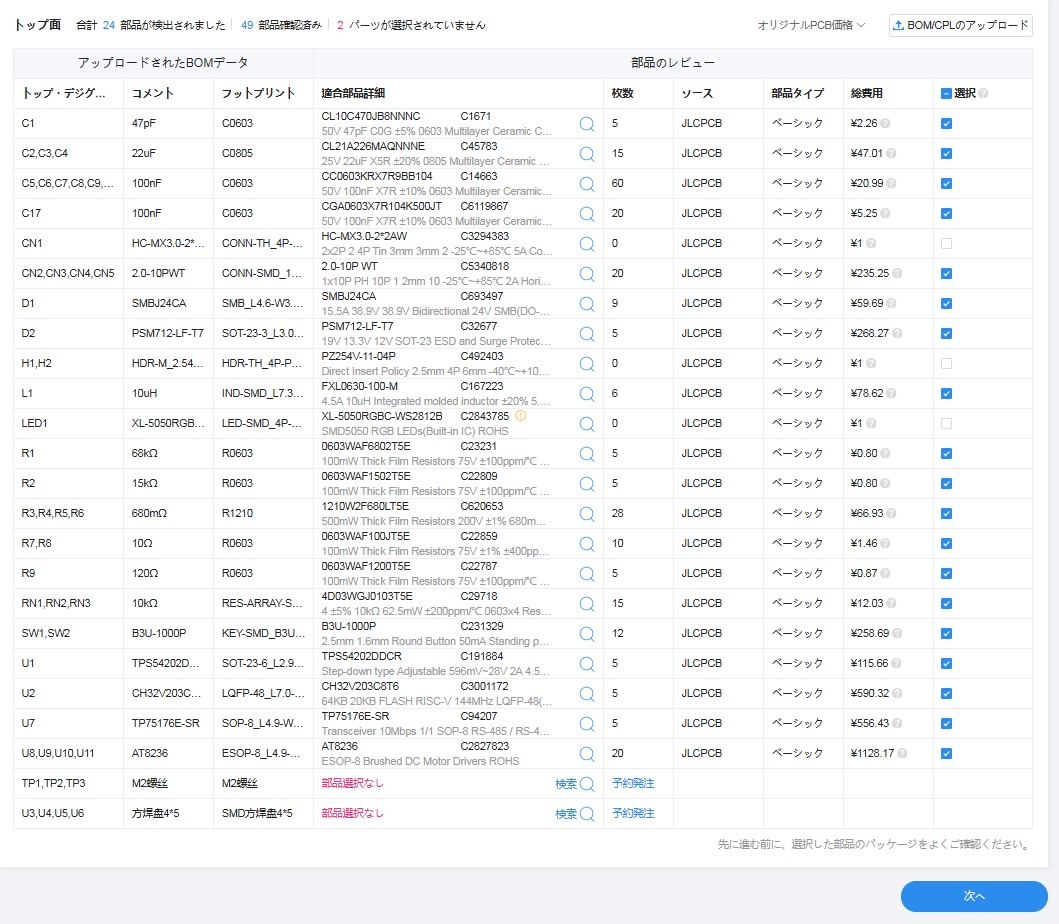Click the magnifier for CL21A226MAQNNNE part

point(587,154)
